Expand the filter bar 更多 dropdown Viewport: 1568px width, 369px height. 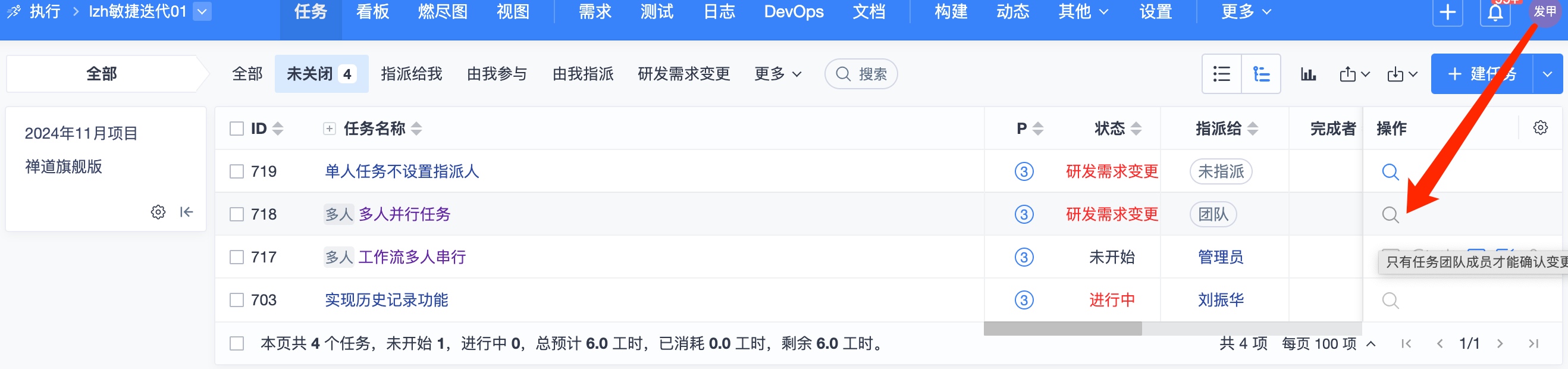click(x=778, y=74)
